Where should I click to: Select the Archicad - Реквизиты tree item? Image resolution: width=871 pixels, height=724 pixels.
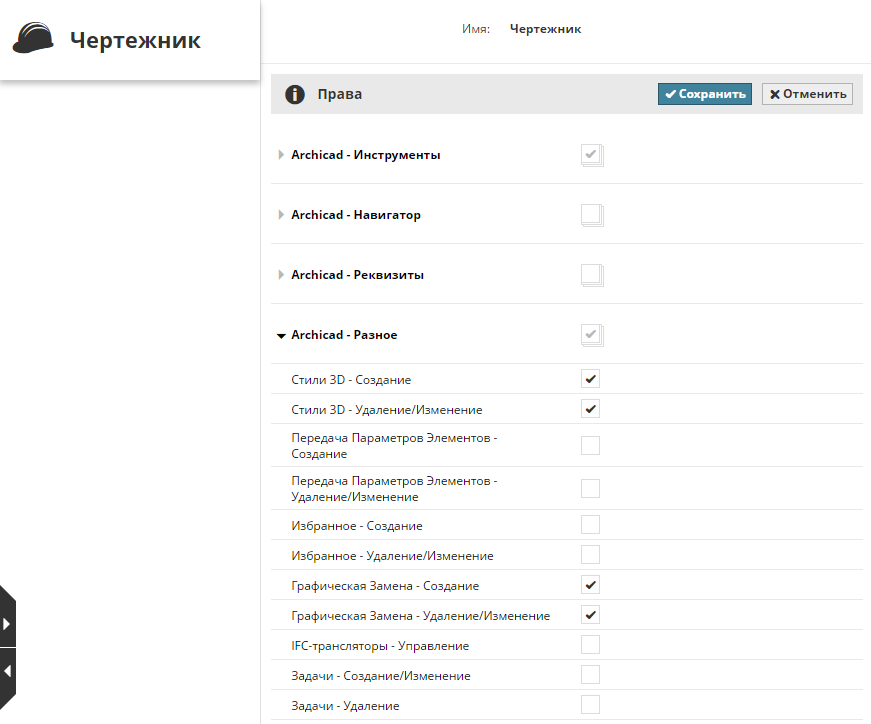click(357, 275)
